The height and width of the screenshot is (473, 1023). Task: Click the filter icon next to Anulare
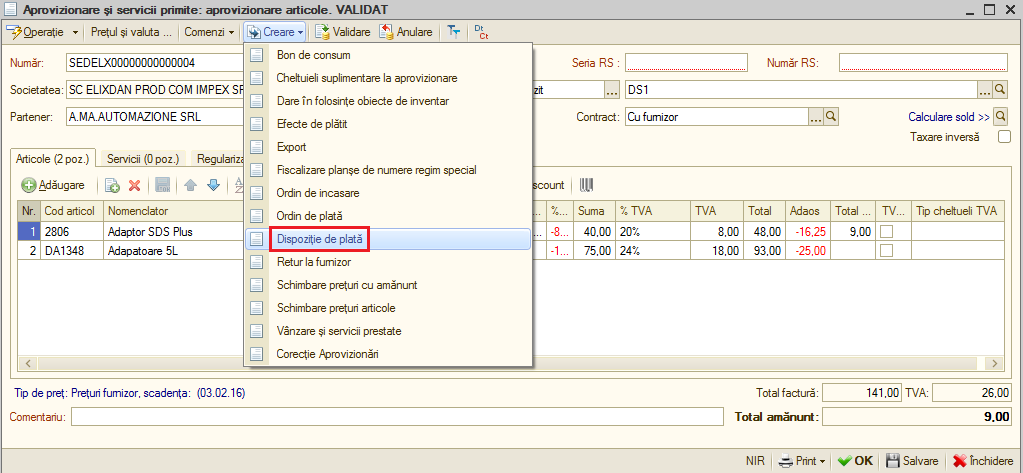click(453, 32)
